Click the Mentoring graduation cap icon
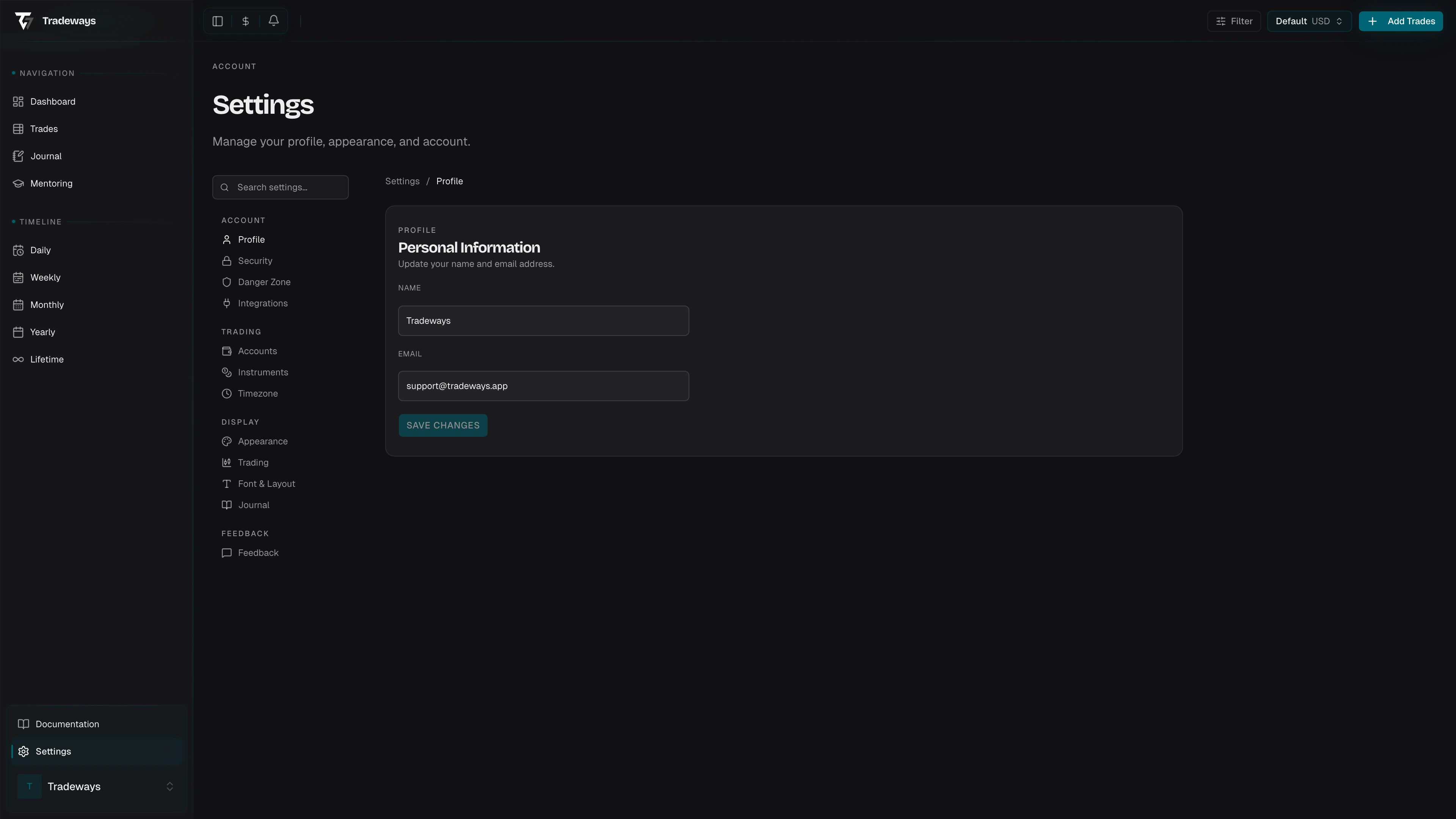 pyautogui.click(x=18, y=183)
